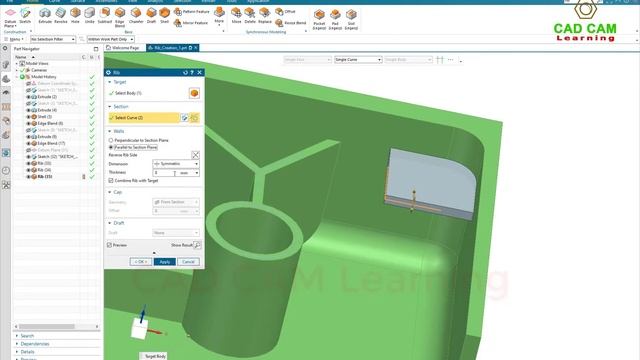The image size is (640, 360).
Task: Select the Edge Blend tool
Action: (120, 17)
